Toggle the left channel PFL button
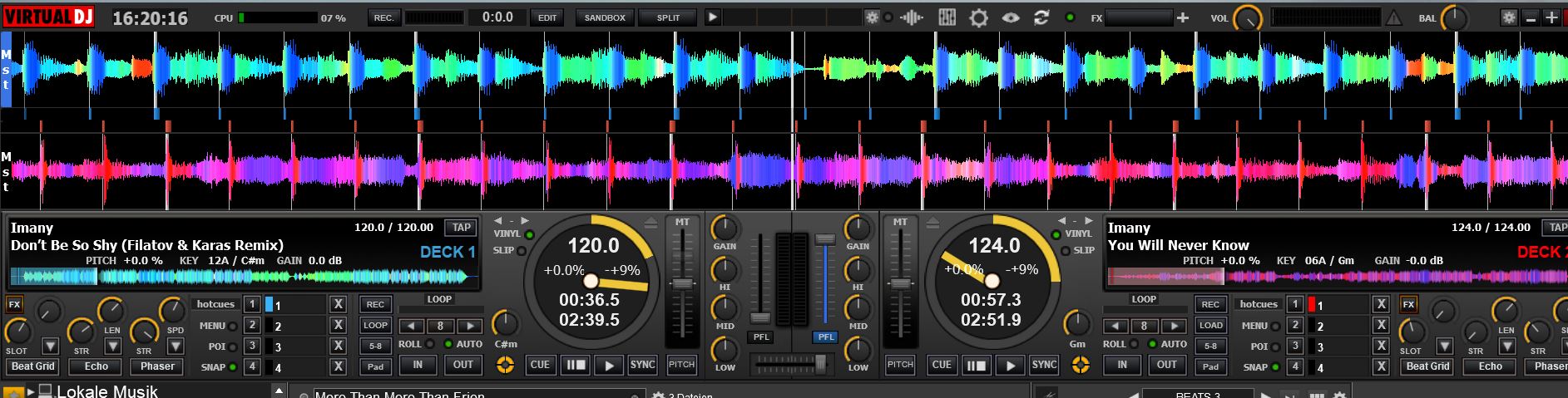Viewport: 1568px width, 398px height. point(760,337)
